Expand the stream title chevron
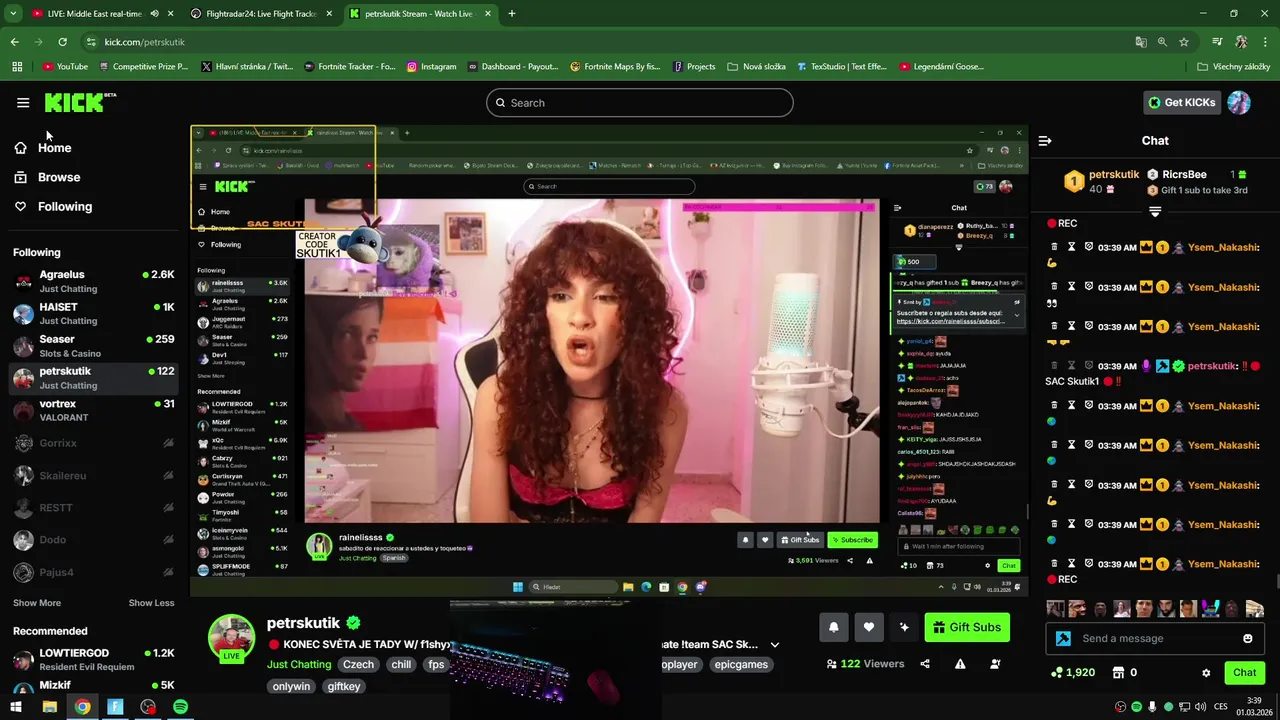This screenshot has width=1280, height=720. pyautogui.click(x=774, y=645)
